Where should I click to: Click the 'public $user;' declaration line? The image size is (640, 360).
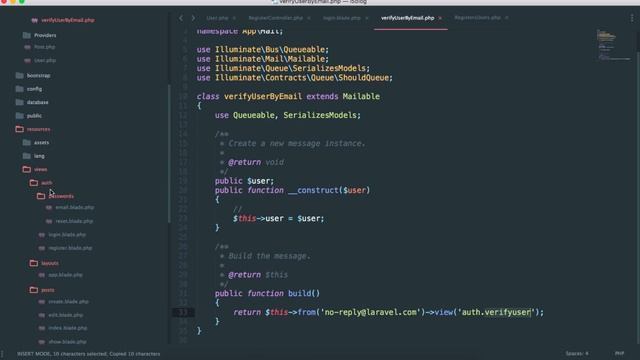244,181
